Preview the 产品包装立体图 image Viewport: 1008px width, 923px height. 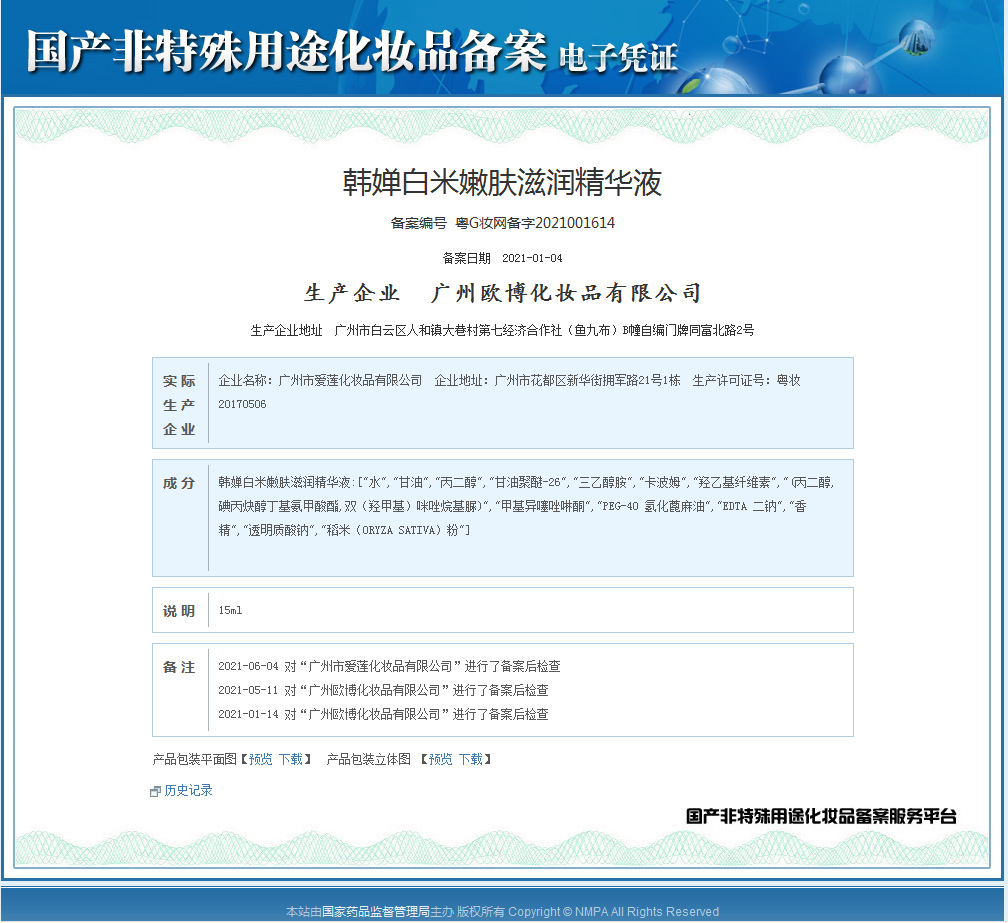click(x=440, y=759)
